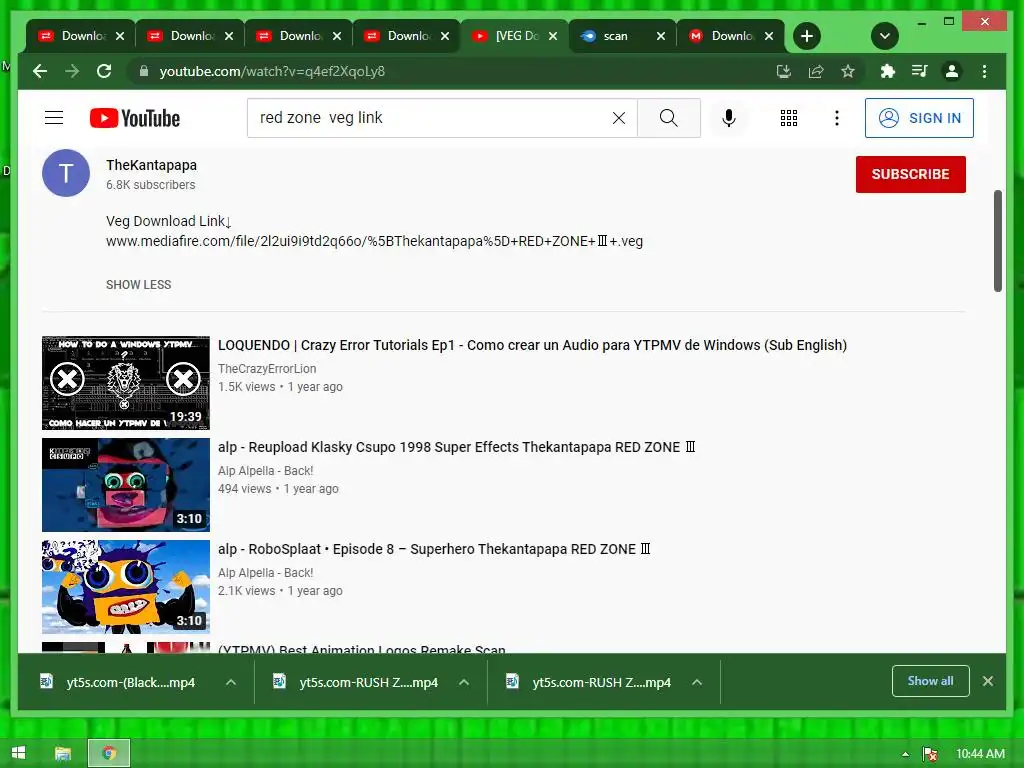
Task: Click the share page icon
Action: 816,71
